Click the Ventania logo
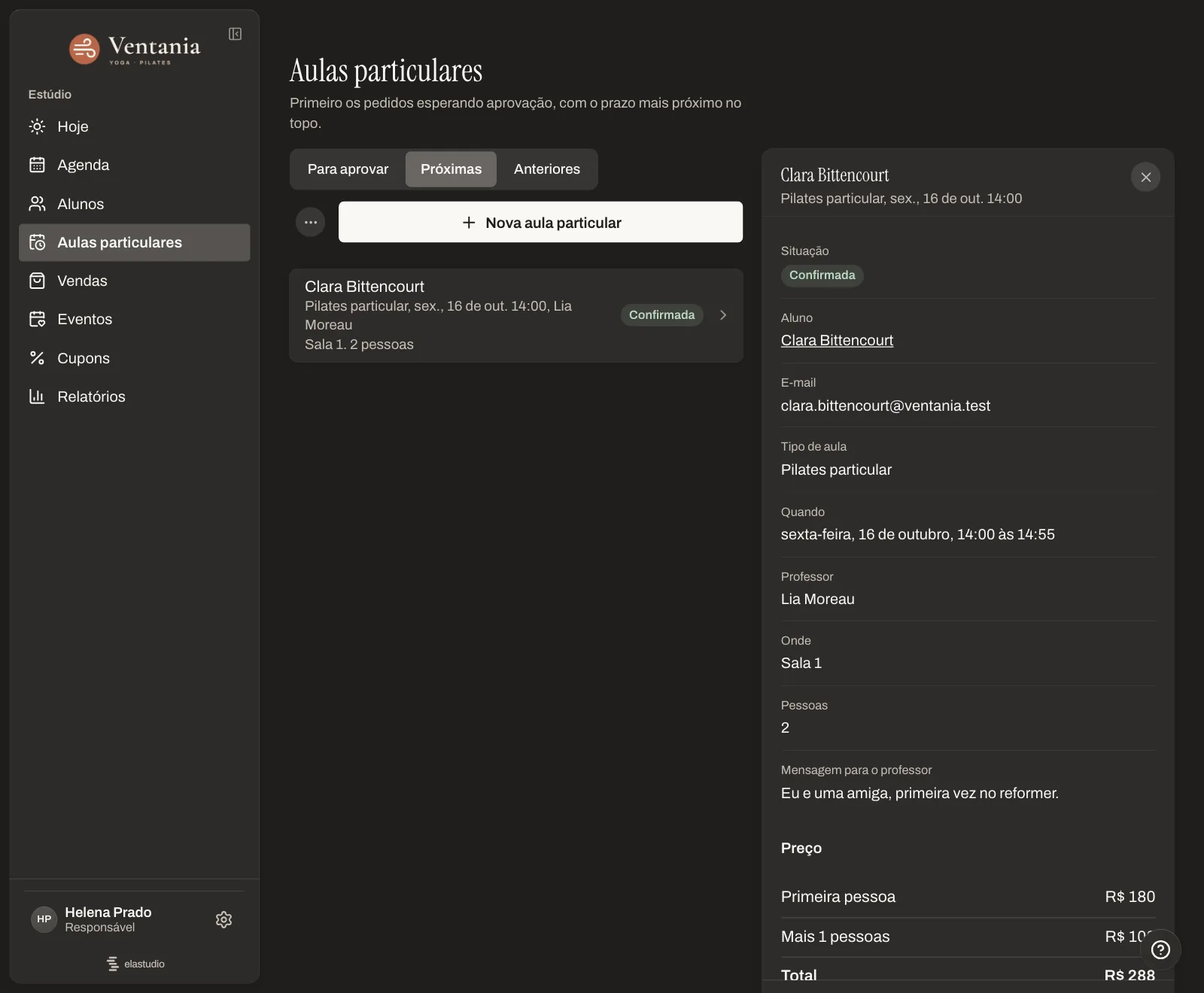The image size is (1204, 993). tap(135, 50)
